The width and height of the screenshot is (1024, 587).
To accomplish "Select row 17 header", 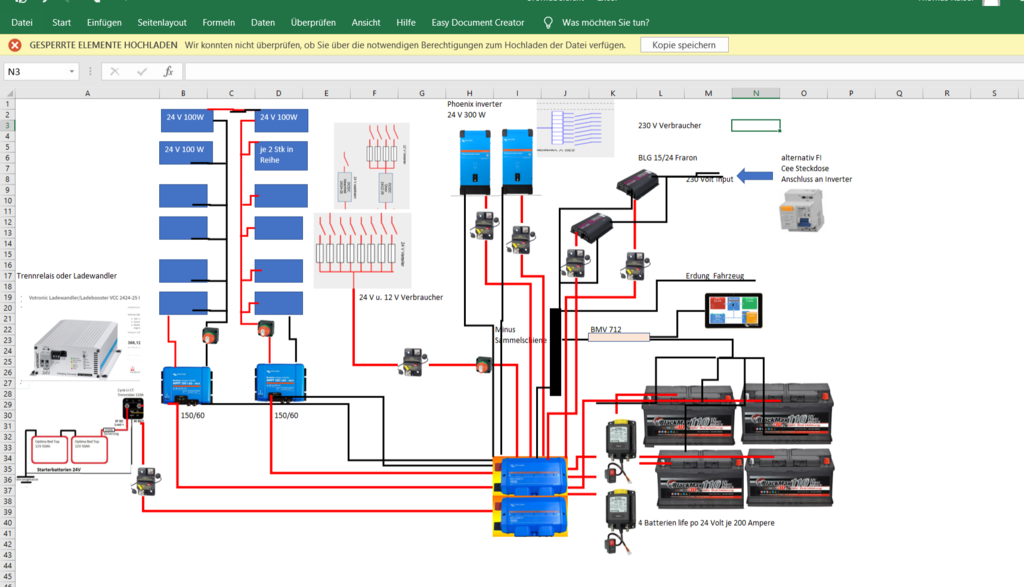I will 8,276.
